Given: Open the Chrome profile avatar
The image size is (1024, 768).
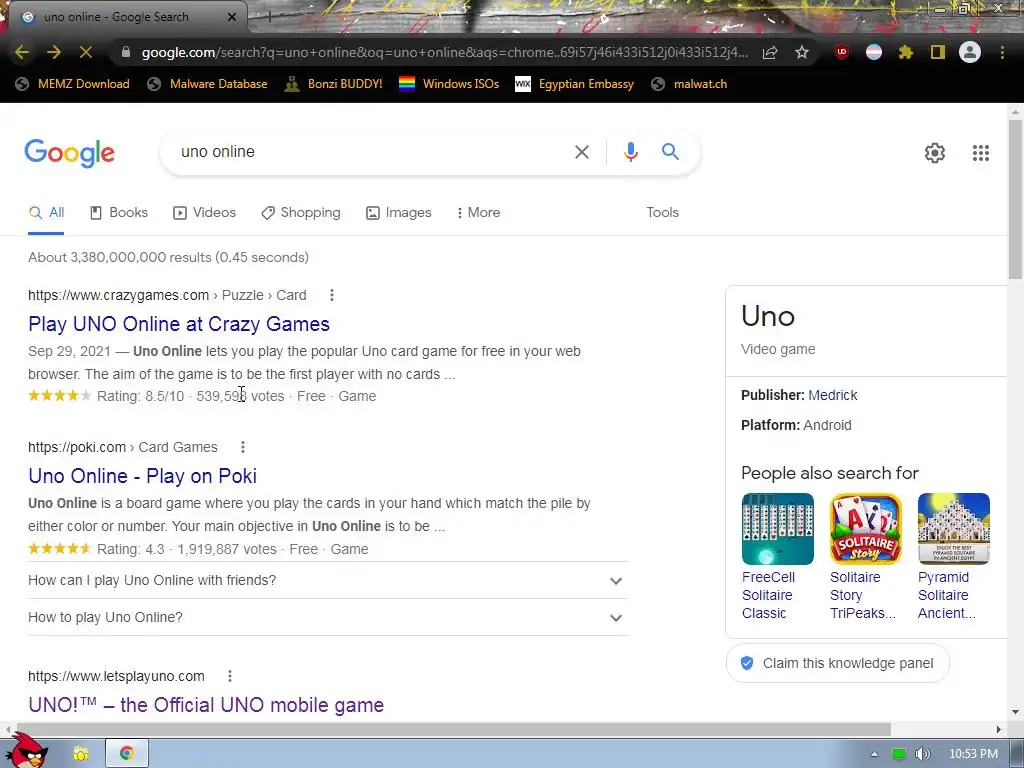Looking at the screenshot, I should coord(970,52).
